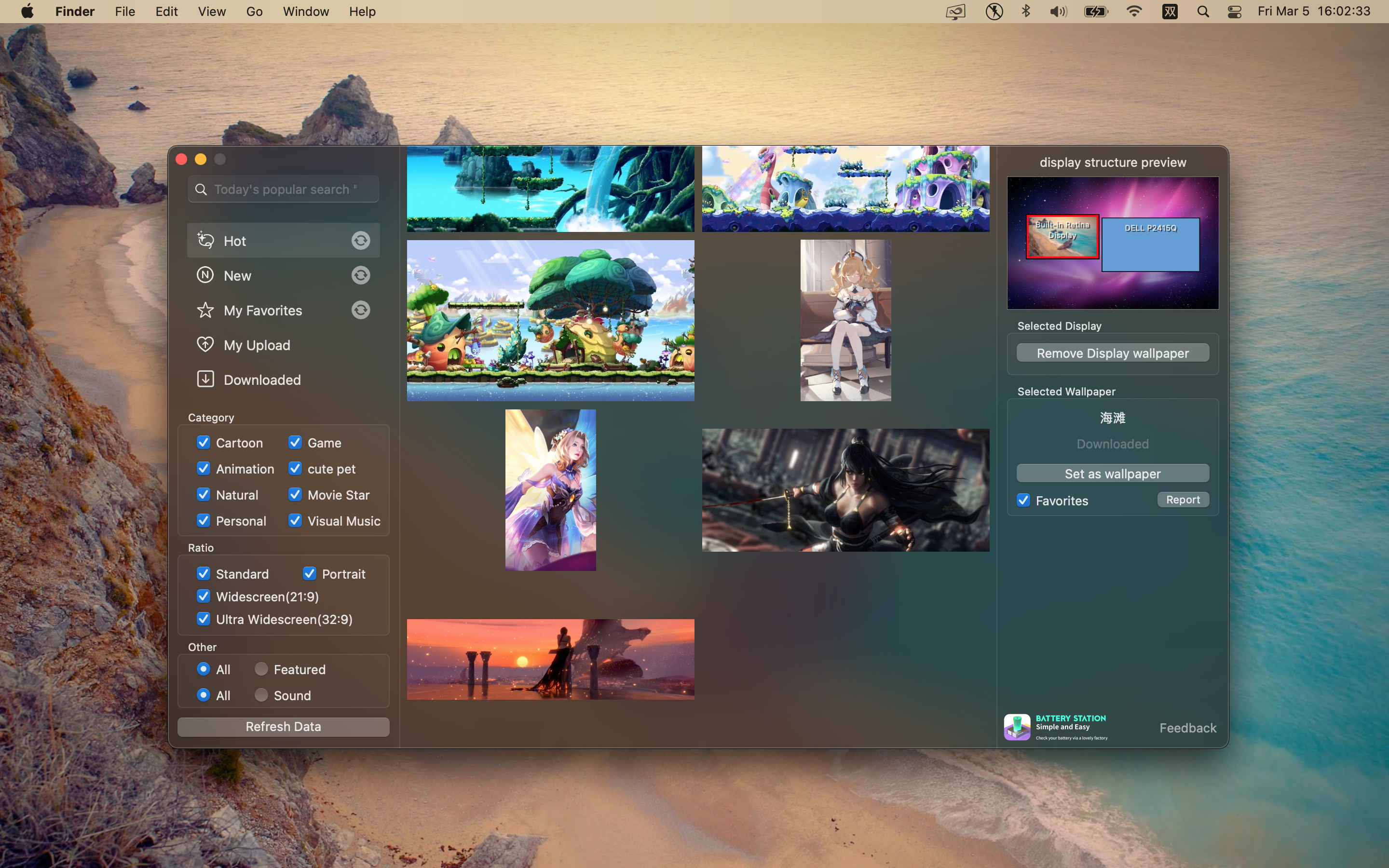
Task: Open Control Center in menu bar
Action: (1235, 12)
